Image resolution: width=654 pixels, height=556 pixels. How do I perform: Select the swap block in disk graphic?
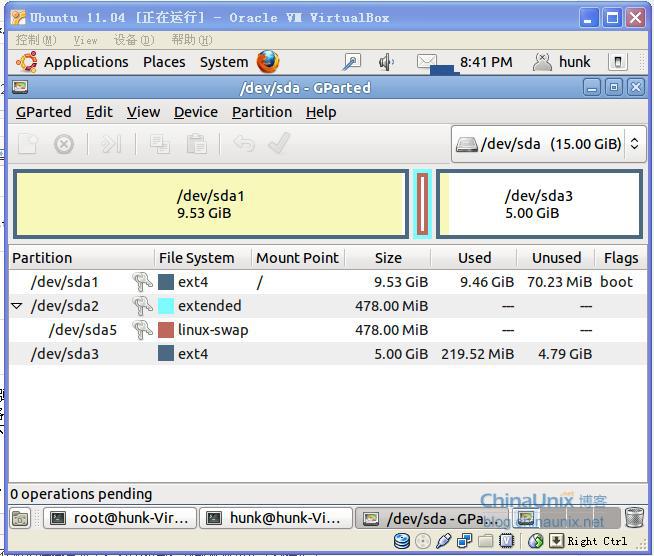click(x=422, y=204)
